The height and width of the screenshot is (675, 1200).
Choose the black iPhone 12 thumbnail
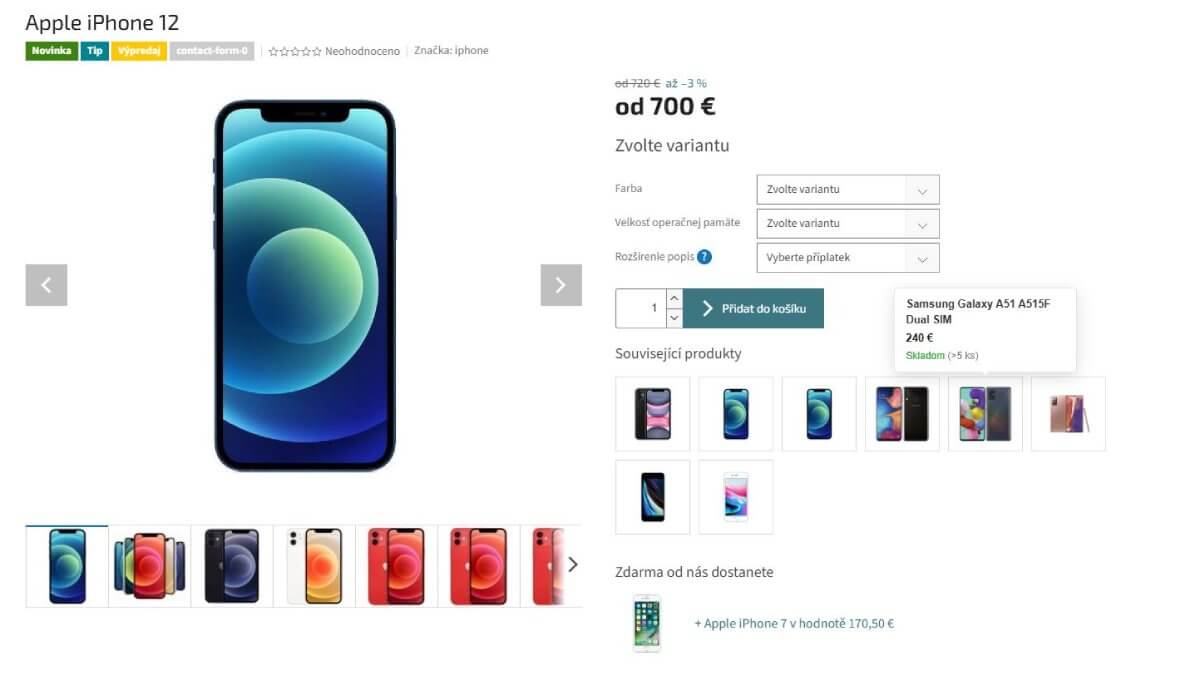pos(232,566)
